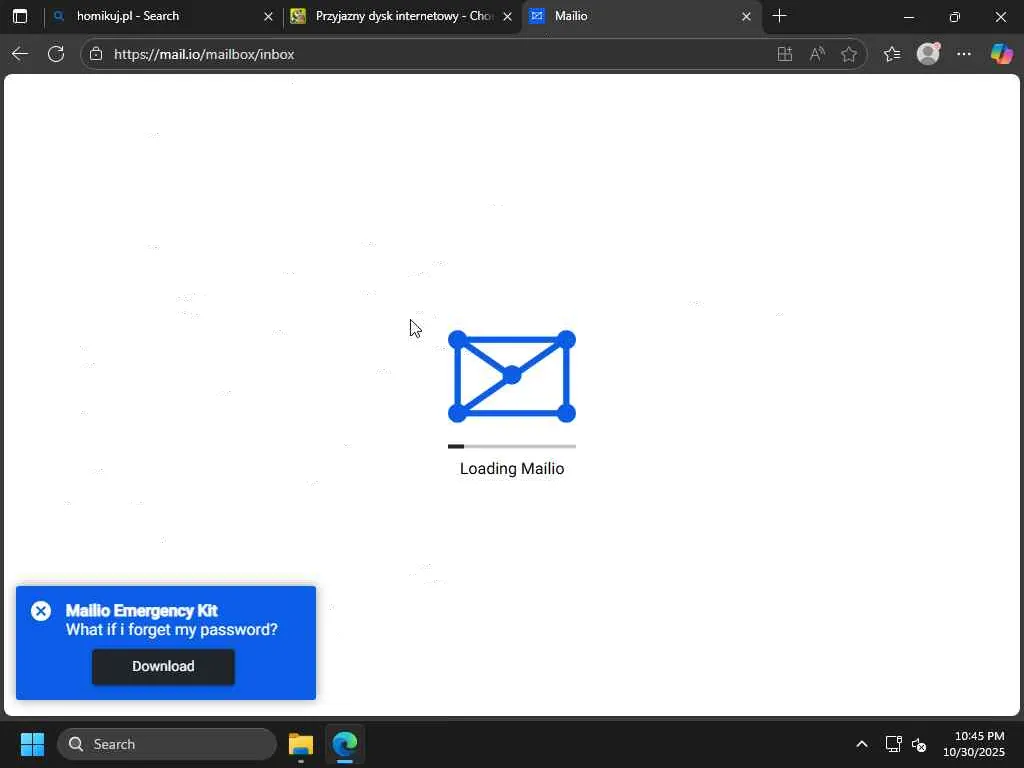Close the Mailio tab

click(x=746, y=16)
